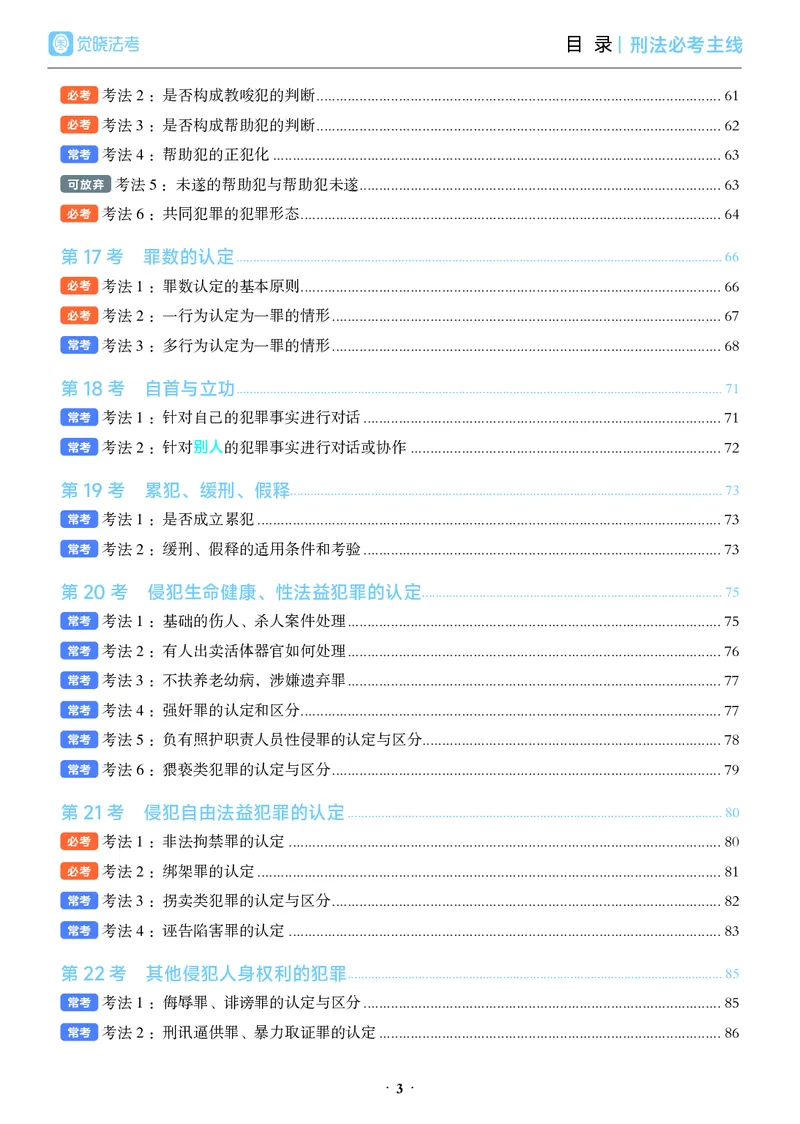
Task: Click the 常考 badge beside 猥亵类犯罪的认定与区分
Action: click(x=79, y=770)
